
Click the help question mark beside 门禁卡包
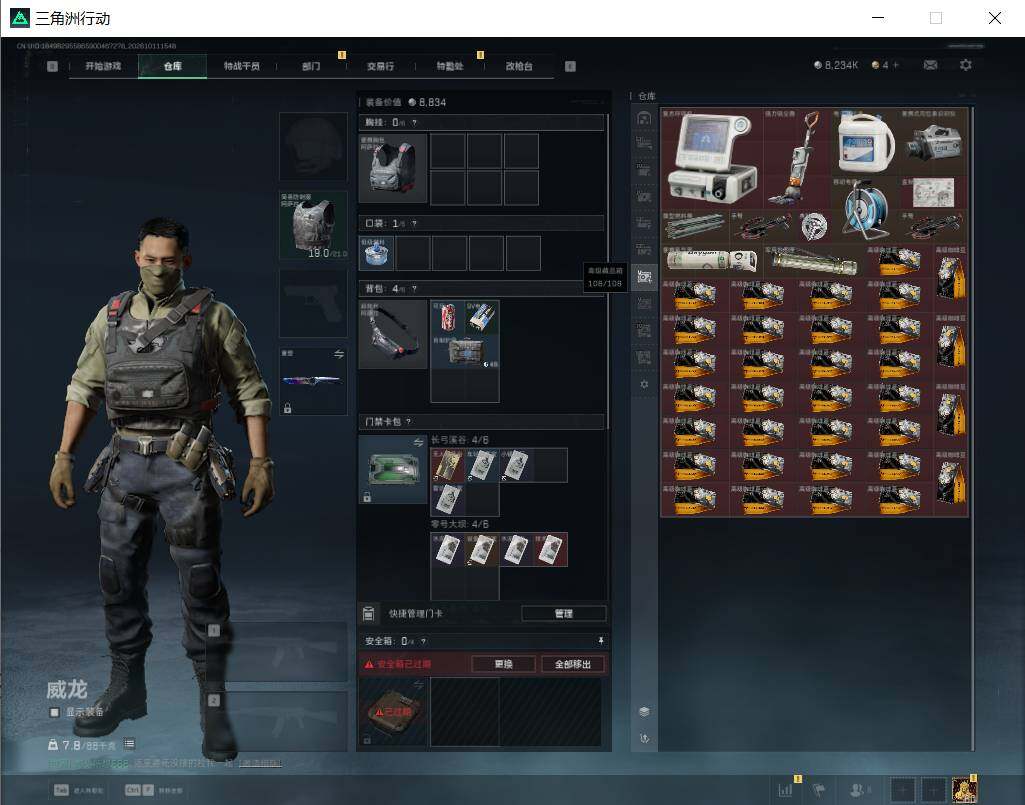[409, 422]
